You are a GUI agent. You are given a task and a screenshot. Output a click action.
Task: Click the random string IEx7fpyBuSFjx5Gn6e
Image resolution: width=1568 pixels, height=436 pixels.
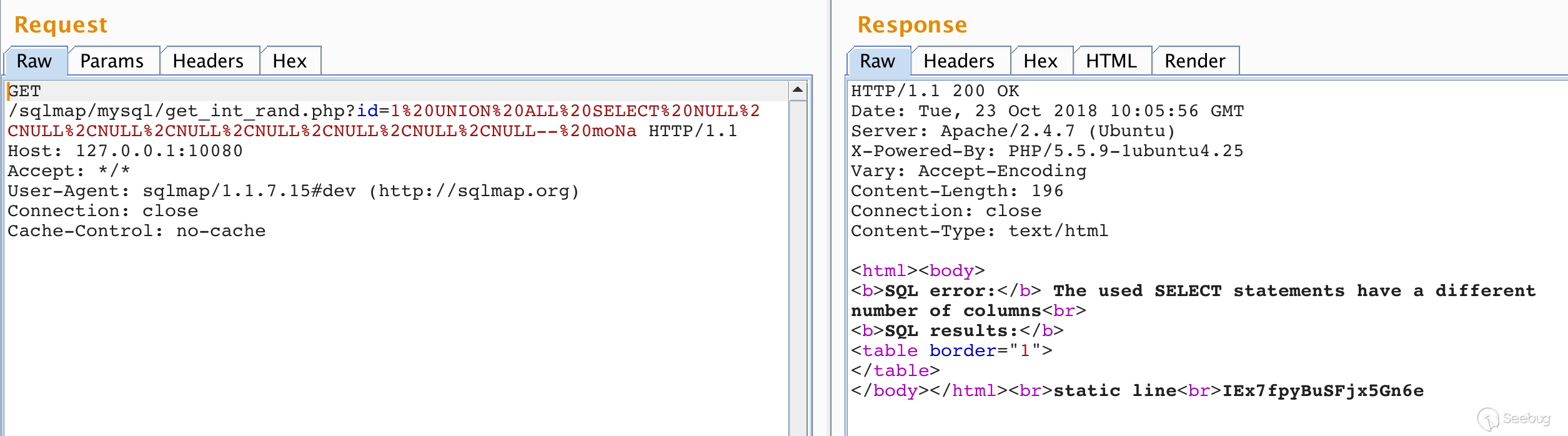(1323, 391)
